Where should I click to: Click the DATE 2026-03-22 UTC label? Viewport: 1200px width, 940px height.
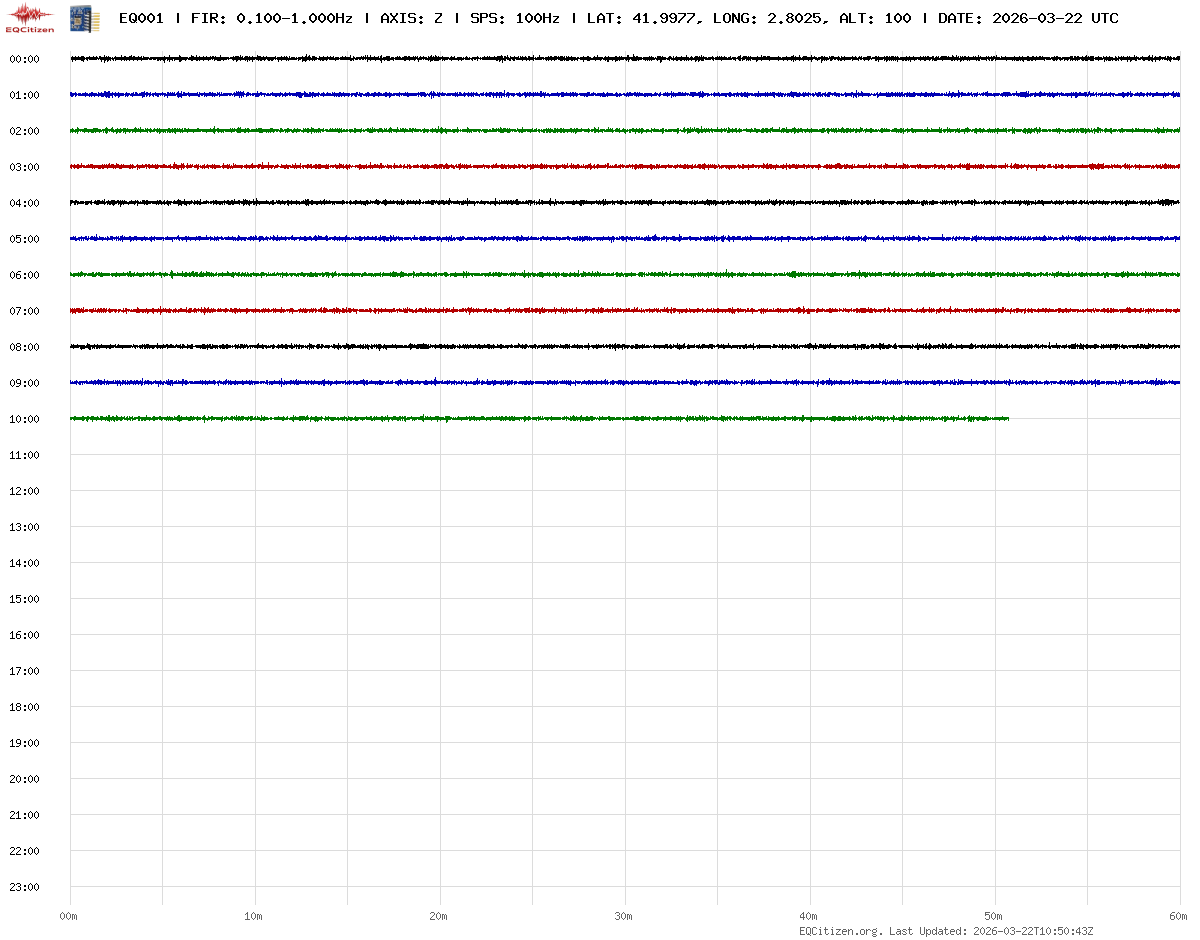click(1028, 18)
